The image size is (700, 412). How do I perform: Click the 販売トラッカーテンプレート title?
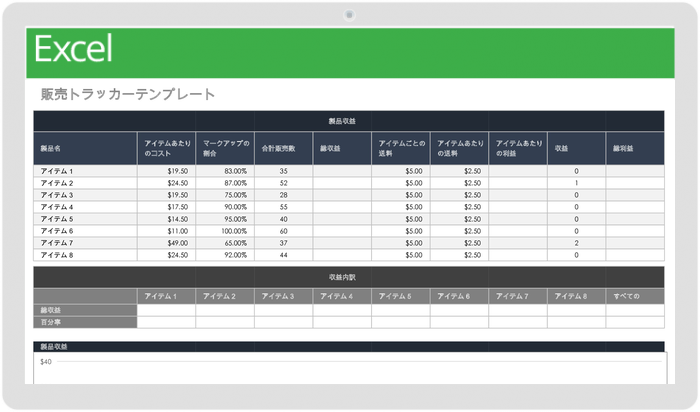pos(128,94)
